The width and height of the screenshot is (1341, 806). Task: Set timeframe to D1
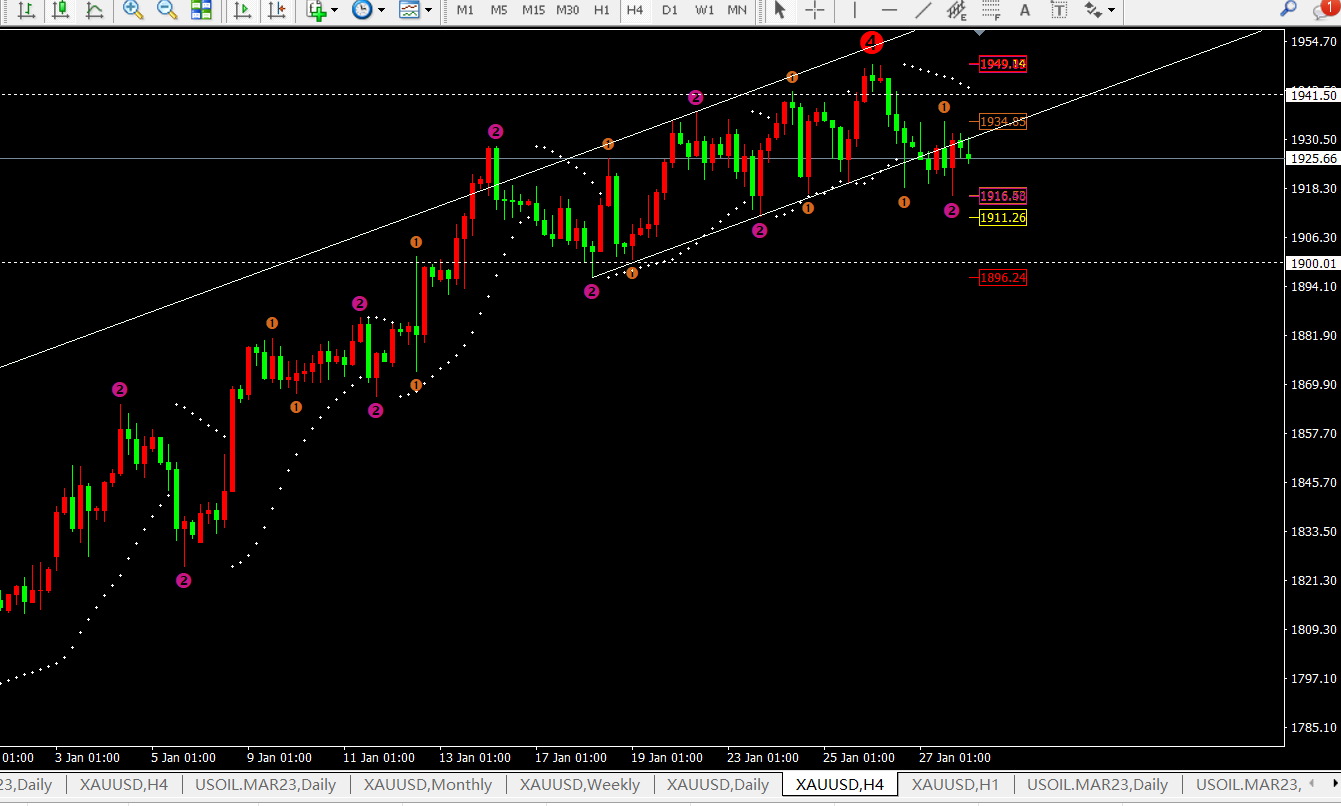click(x=670, y=11)
